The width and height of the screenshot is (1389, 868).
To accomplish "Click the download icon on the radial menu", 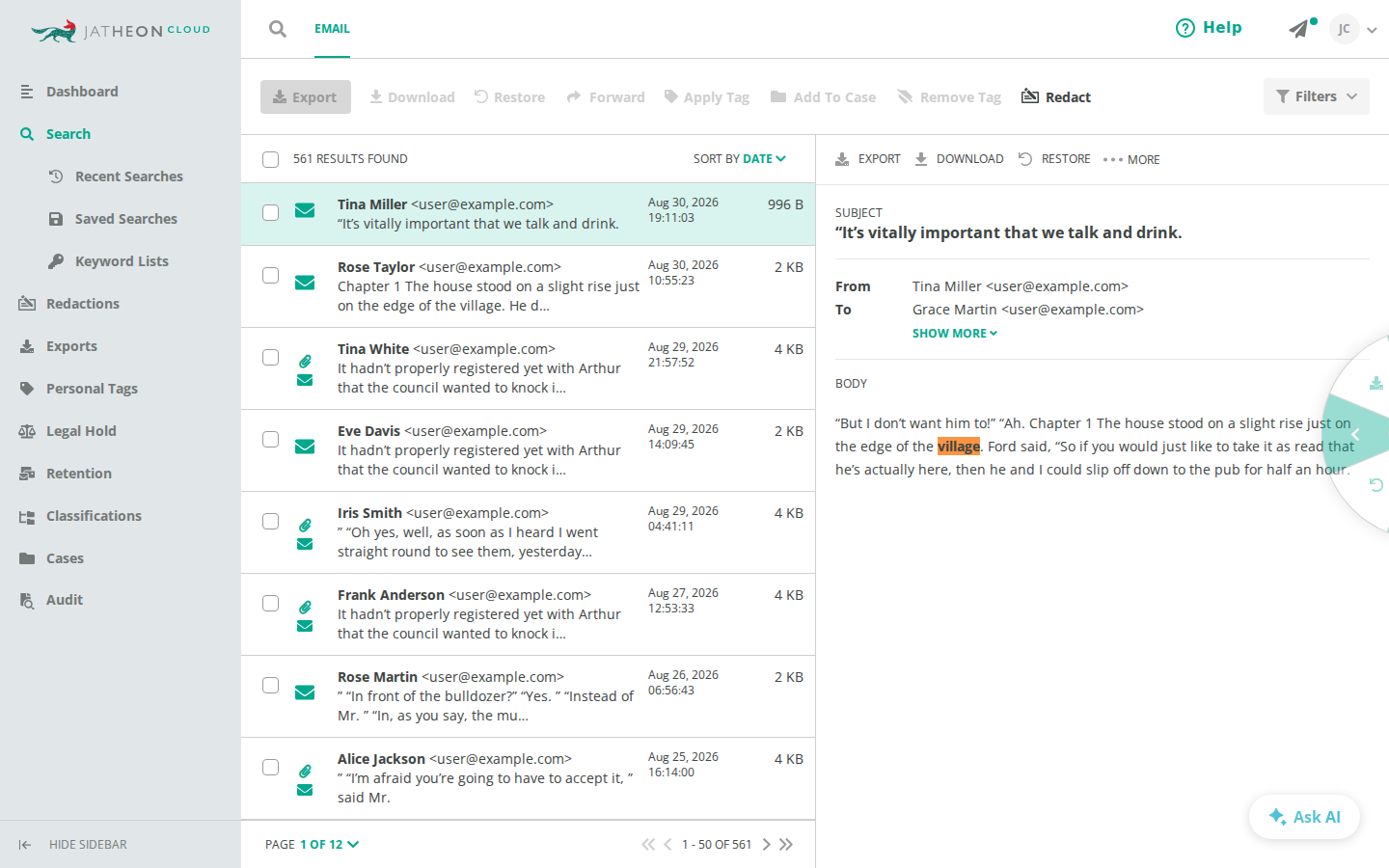I will 1376,383.
